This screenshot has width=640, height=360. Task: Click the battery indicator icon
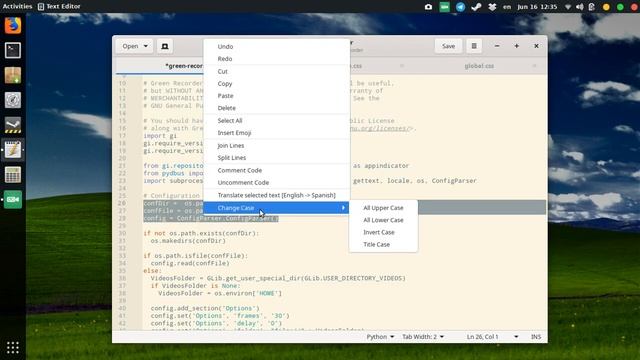pyautogui.click(x=592, y=7)
